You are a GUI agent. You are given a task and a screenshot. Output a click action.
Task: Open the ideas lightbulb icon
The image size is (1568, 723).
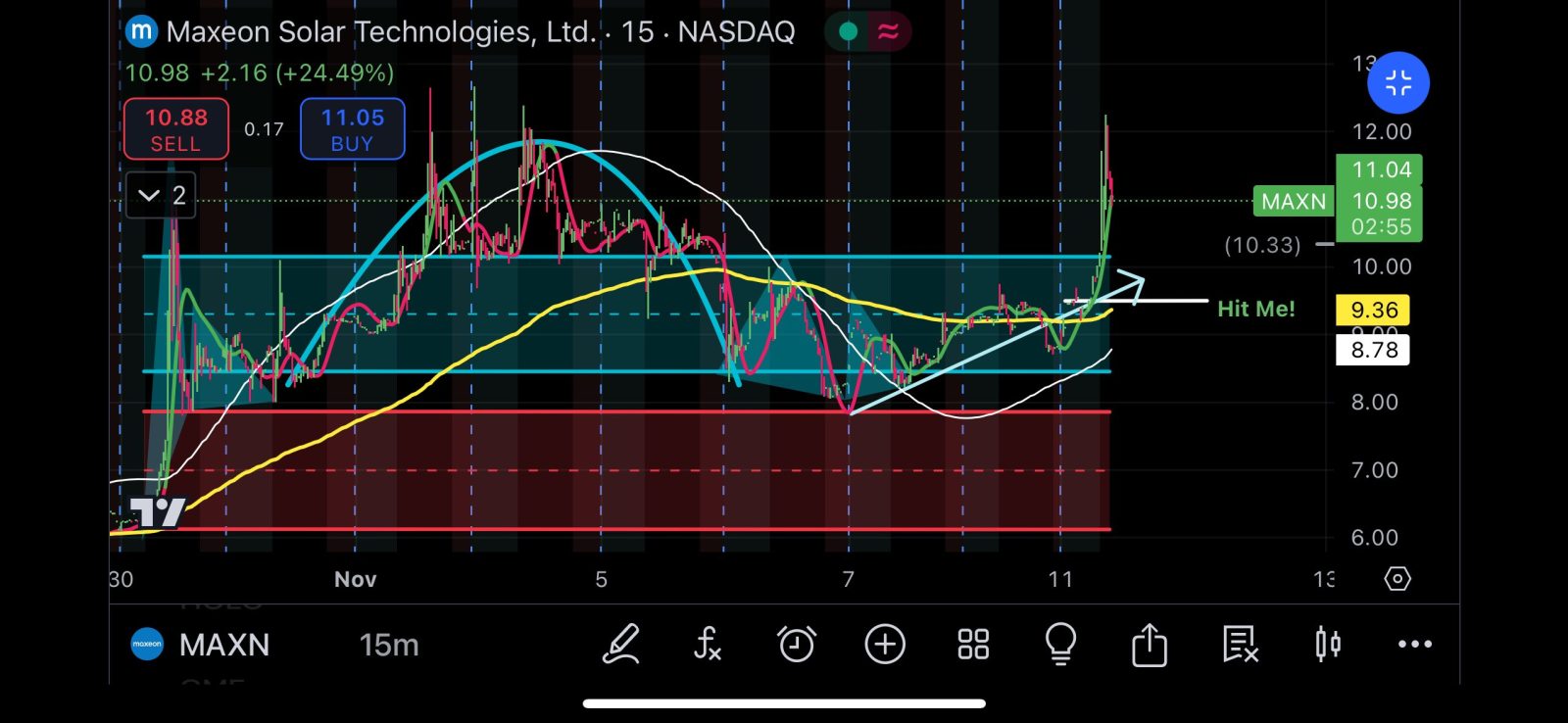pyautogui.click(x=1060, y=644)
